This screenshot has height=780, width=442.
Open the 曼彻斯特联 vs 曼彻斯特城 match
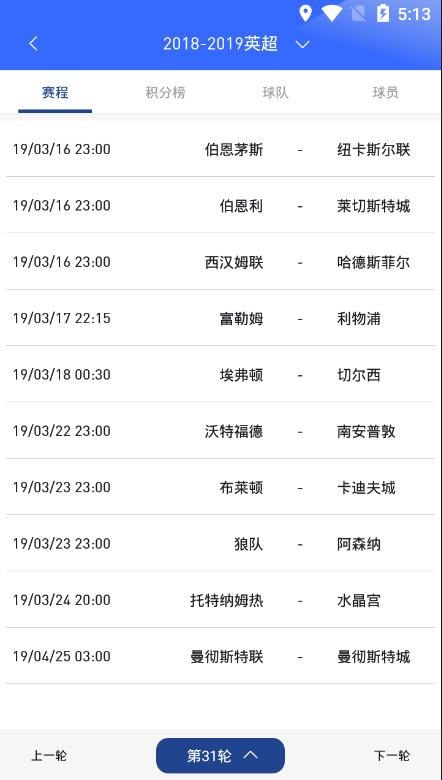point(221,656)
